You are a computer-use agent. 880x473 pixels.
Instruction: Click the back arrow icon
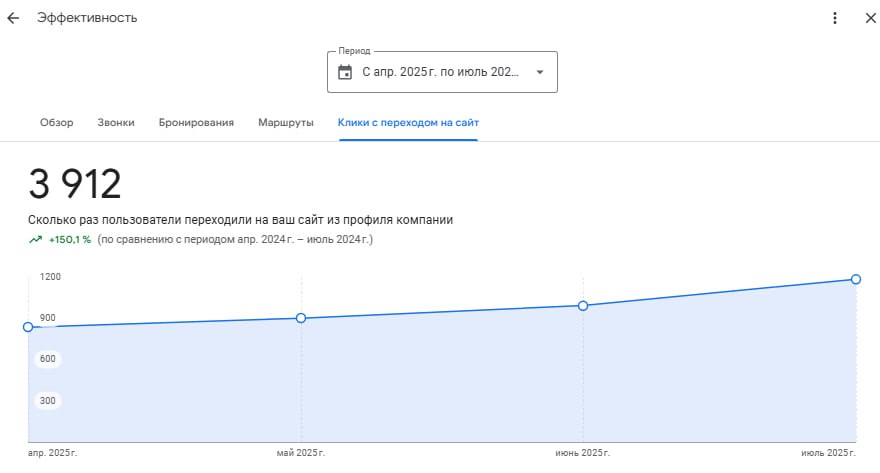(x=13, y=18)
